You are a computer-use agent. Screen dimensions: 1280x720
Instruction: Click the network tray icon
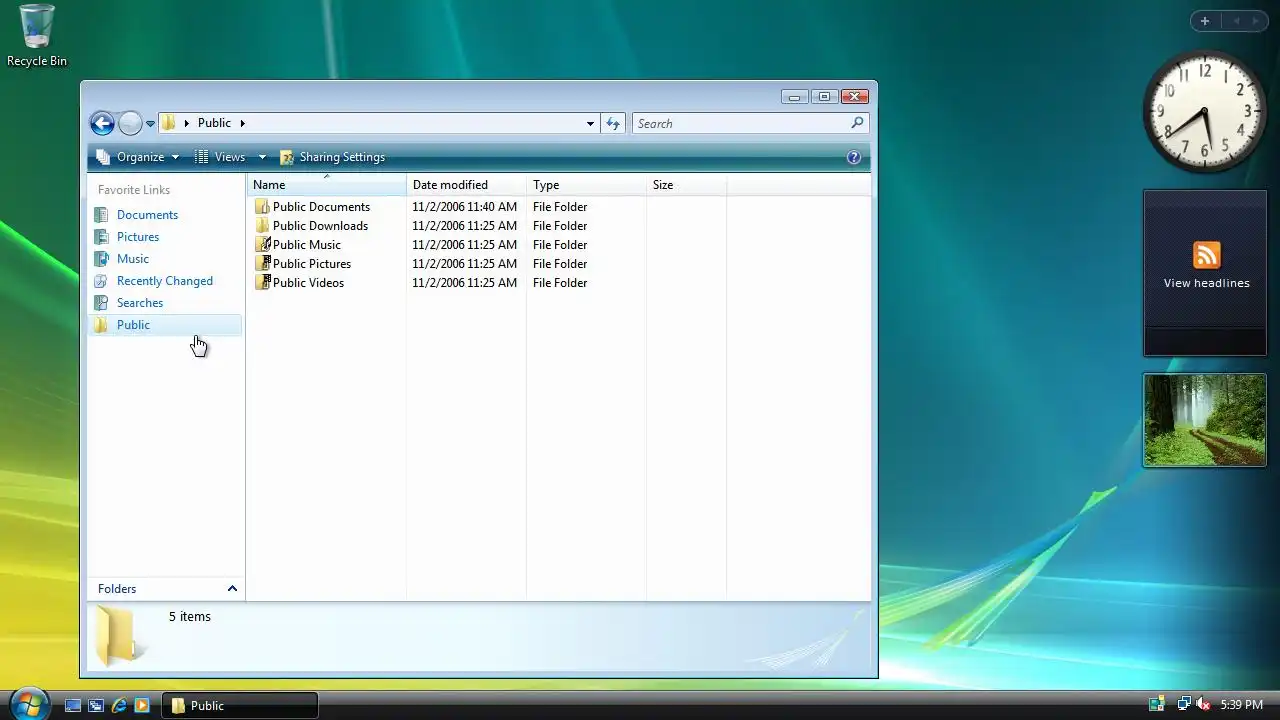coord(1184,705)
